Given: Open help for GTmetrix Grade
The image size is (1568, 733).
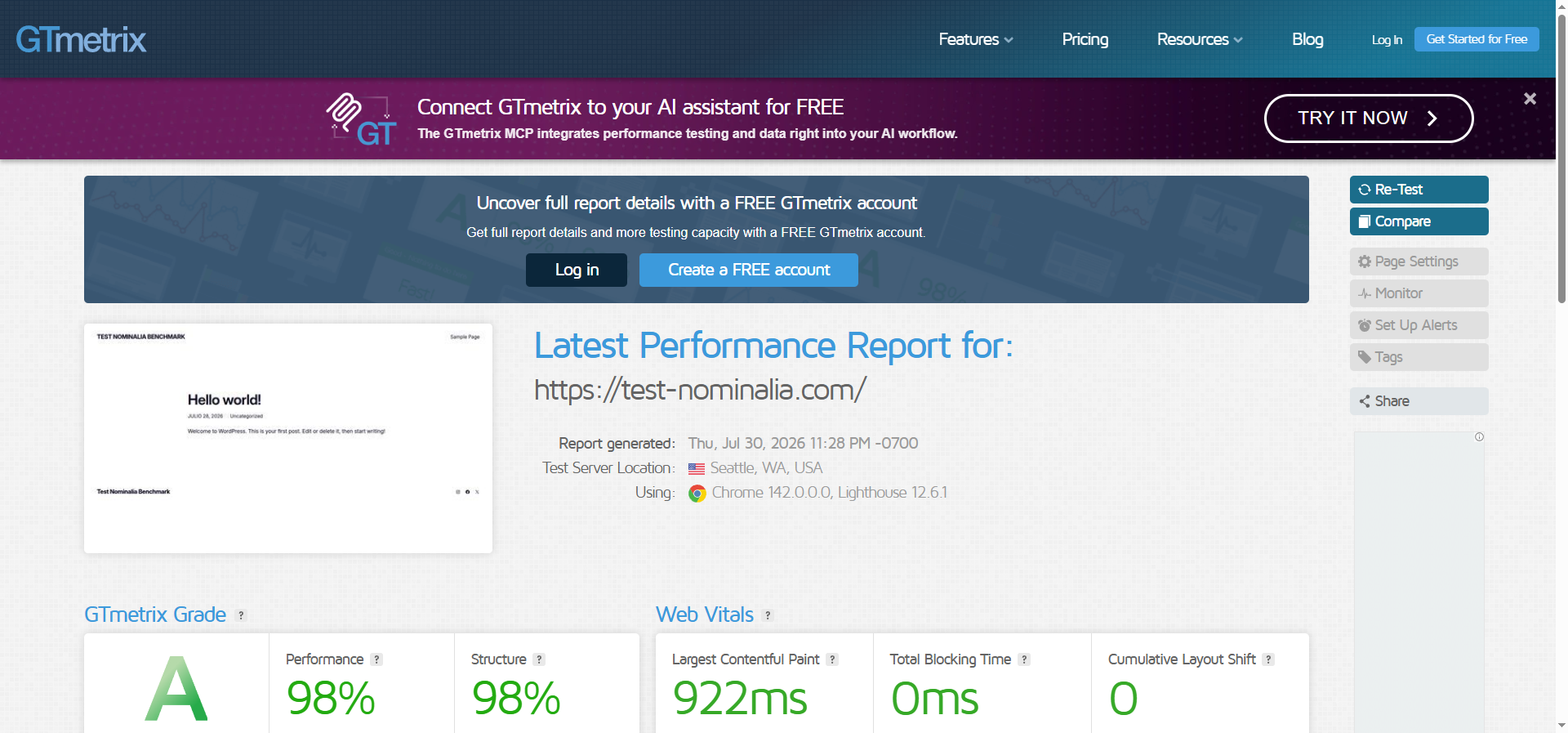Looking at the screenshot, I should [x=241, y=615].
